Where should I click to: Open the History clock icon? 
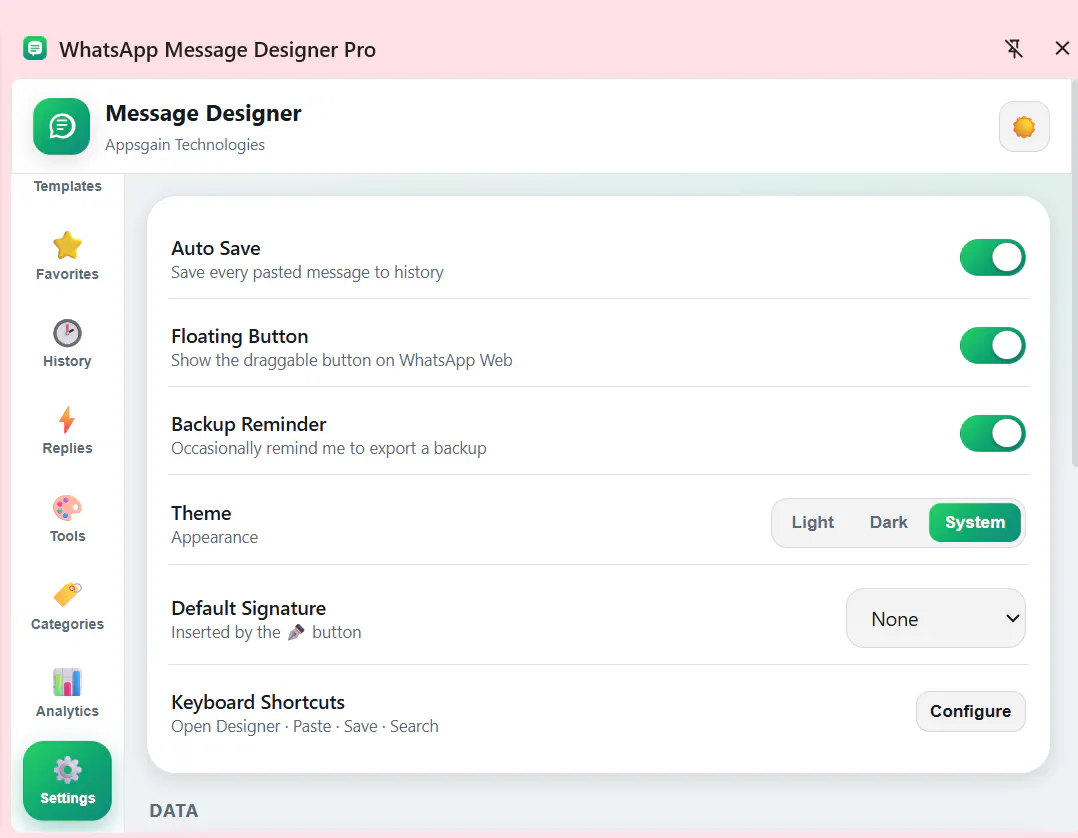[67, 333]
